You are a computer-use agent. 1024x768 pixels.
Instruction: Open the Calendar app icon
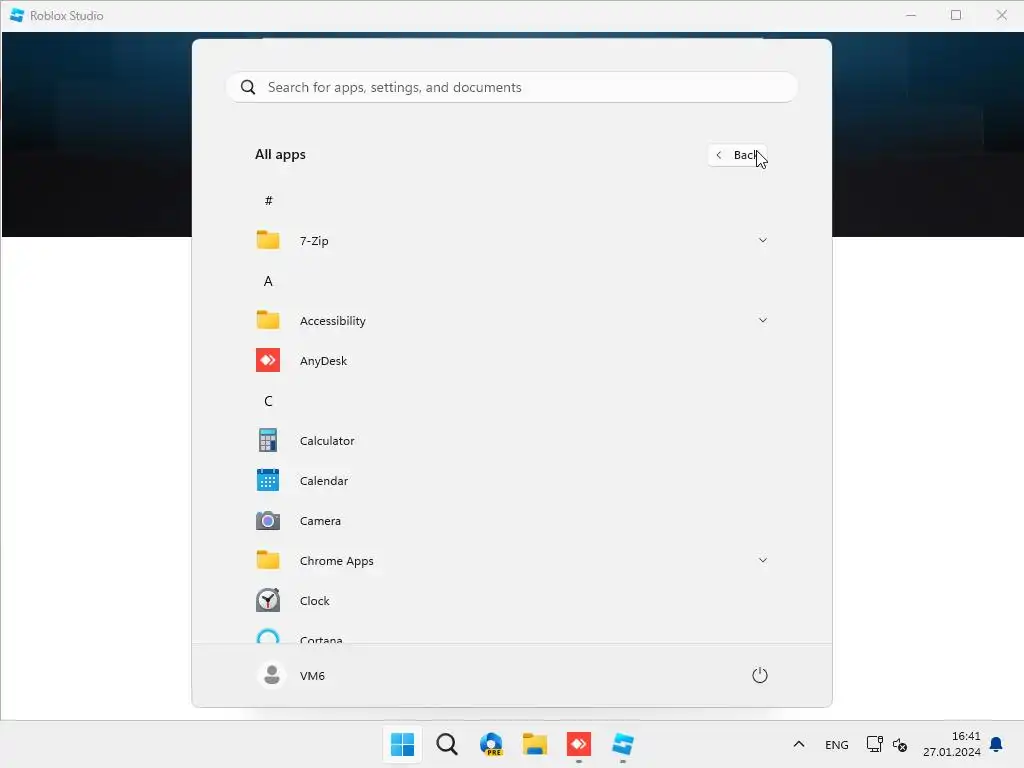[x=268, y=480]
